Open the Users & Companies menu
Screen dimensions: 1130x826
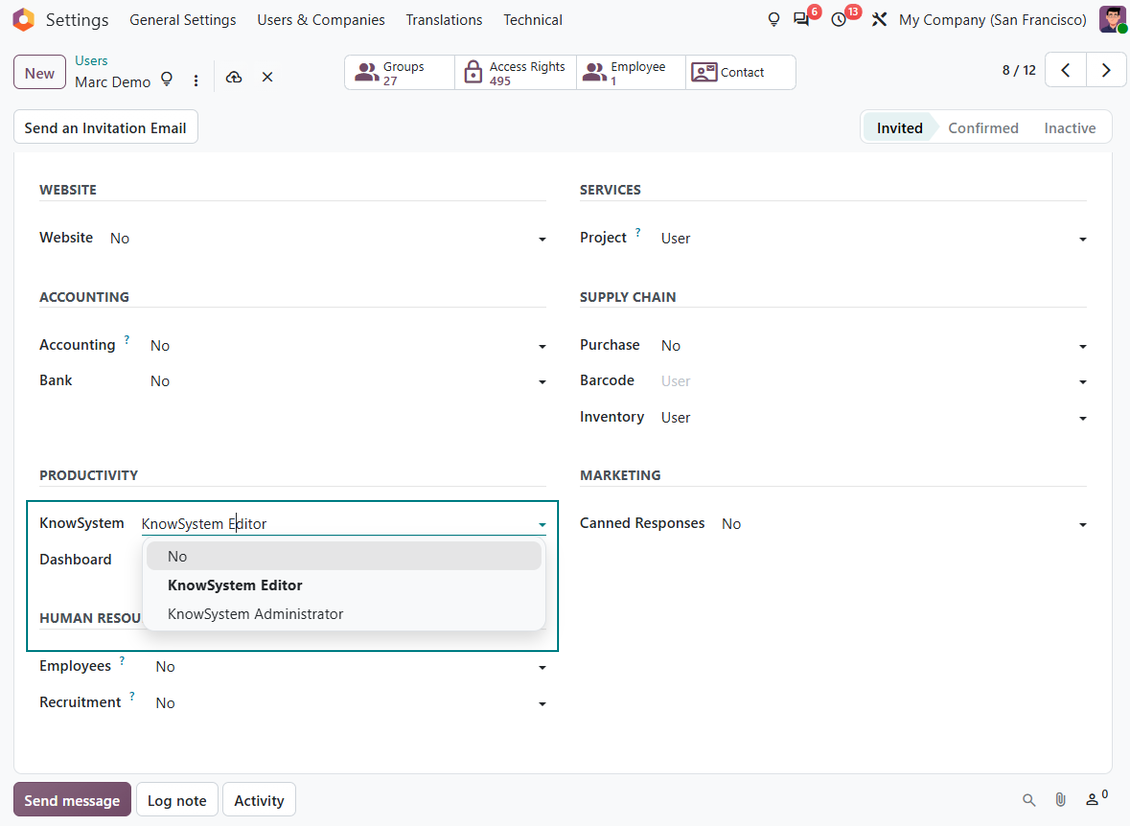coord(321,19)
